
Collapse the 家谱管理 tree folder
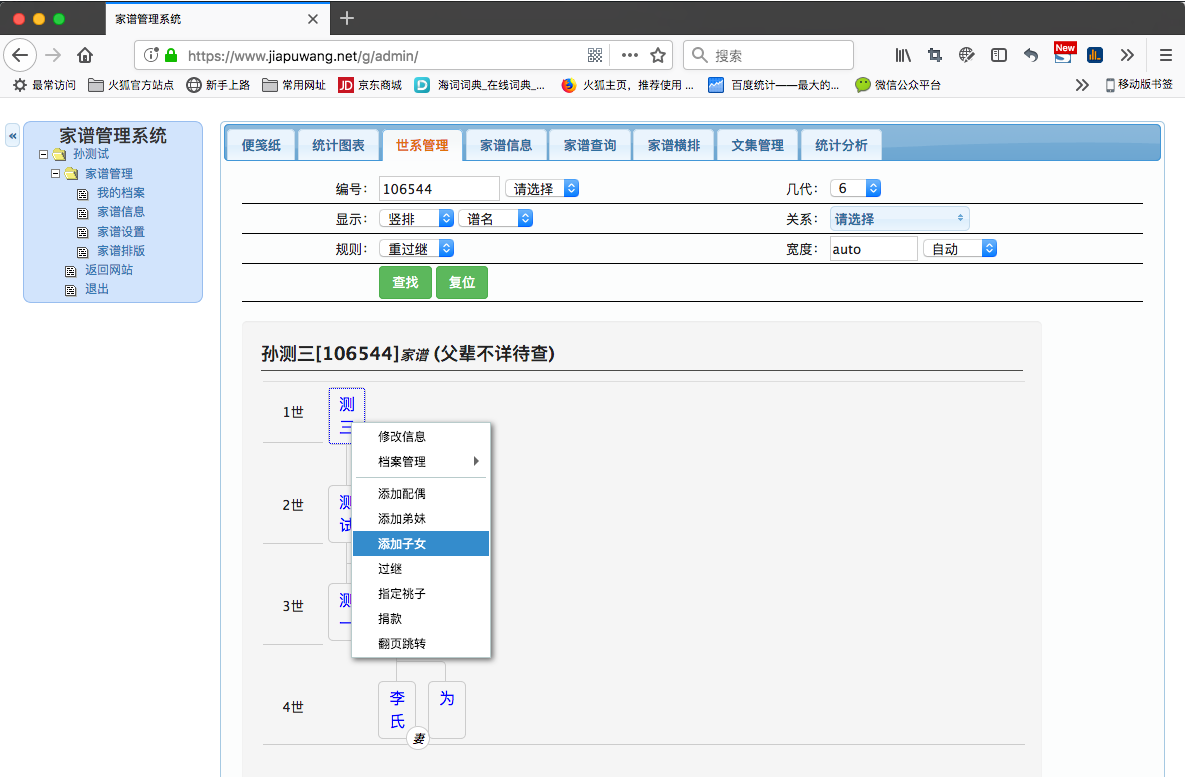tap(55, 173)
